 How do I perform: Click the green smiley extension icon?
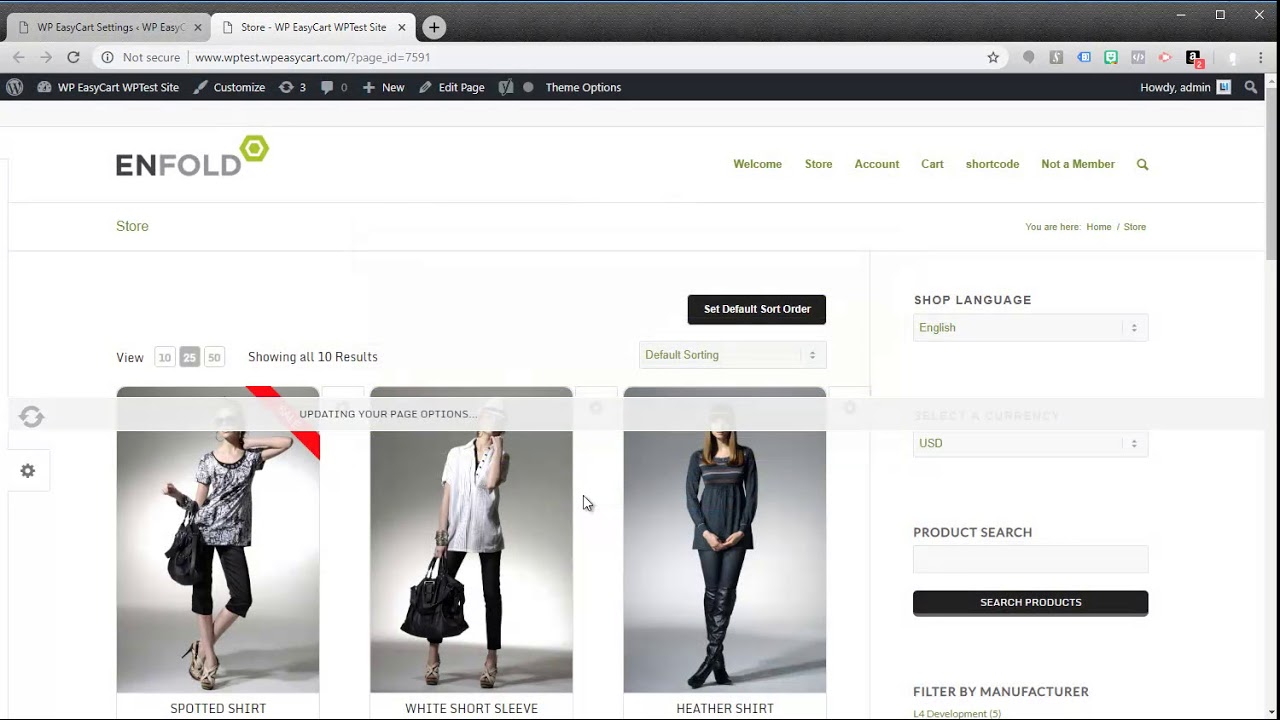1111,57
